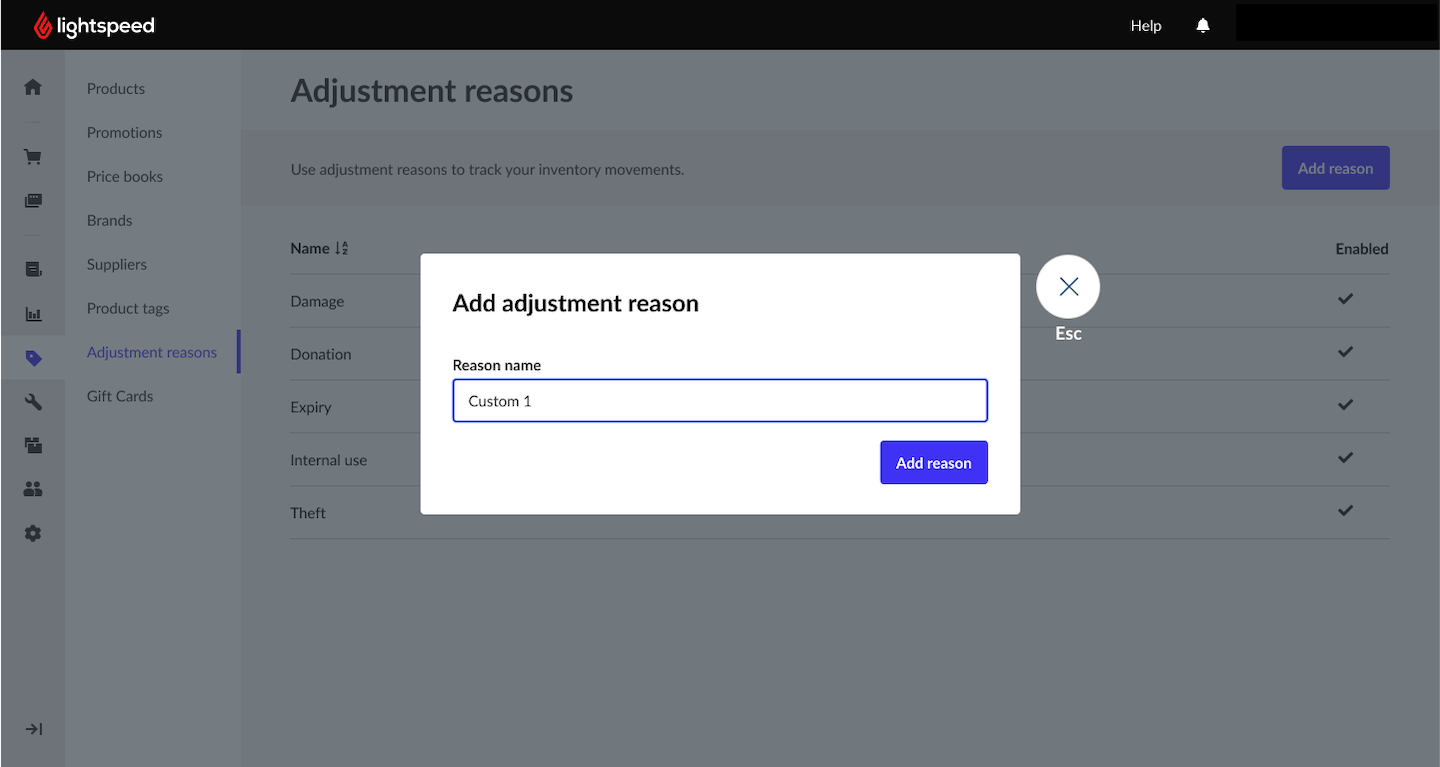
Task: Click the Reason name input field
Action: pyautogui.click(x=719, y=400)
